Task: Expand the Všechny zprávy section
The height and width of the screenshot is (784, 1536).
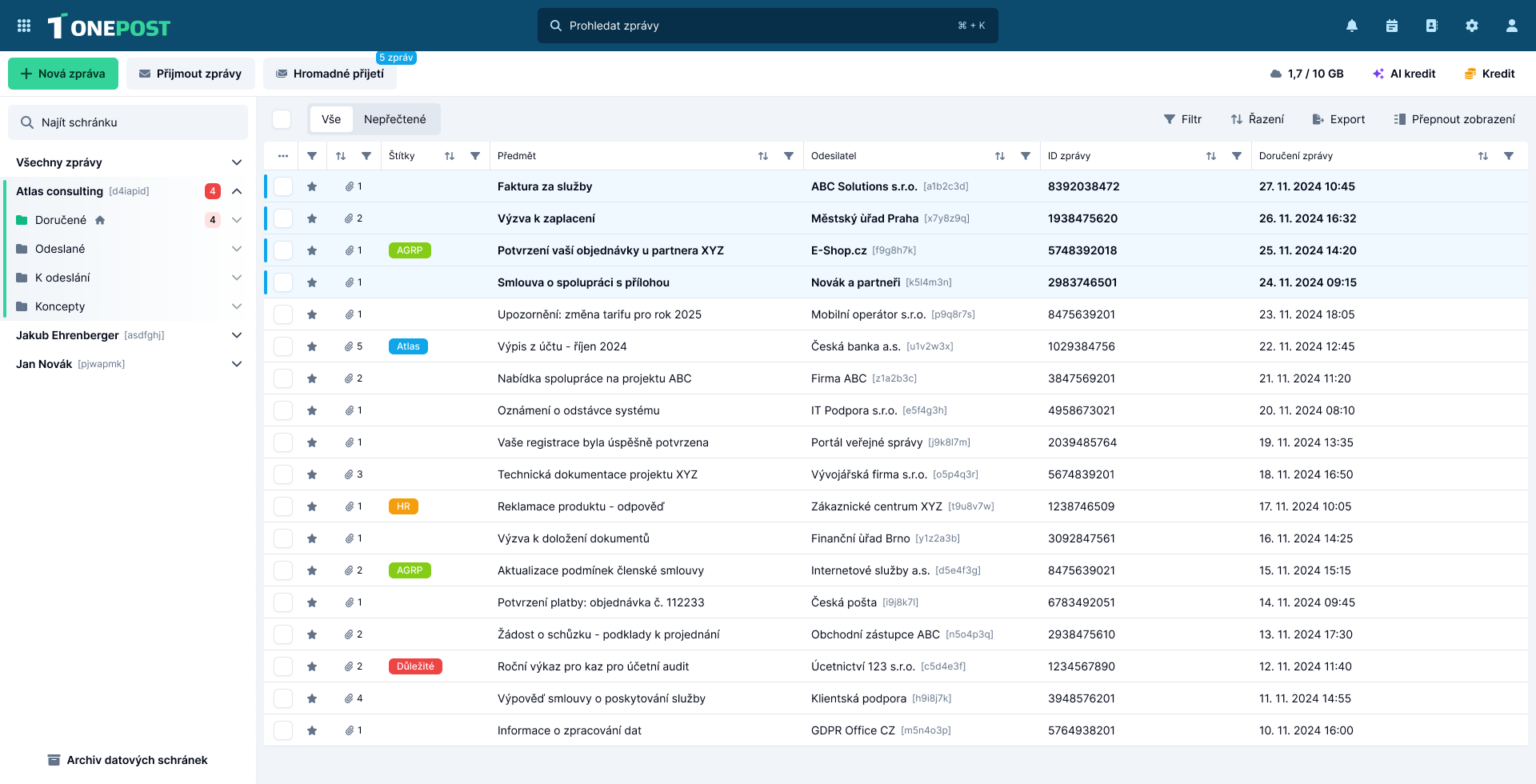Action: coord(237,162)
